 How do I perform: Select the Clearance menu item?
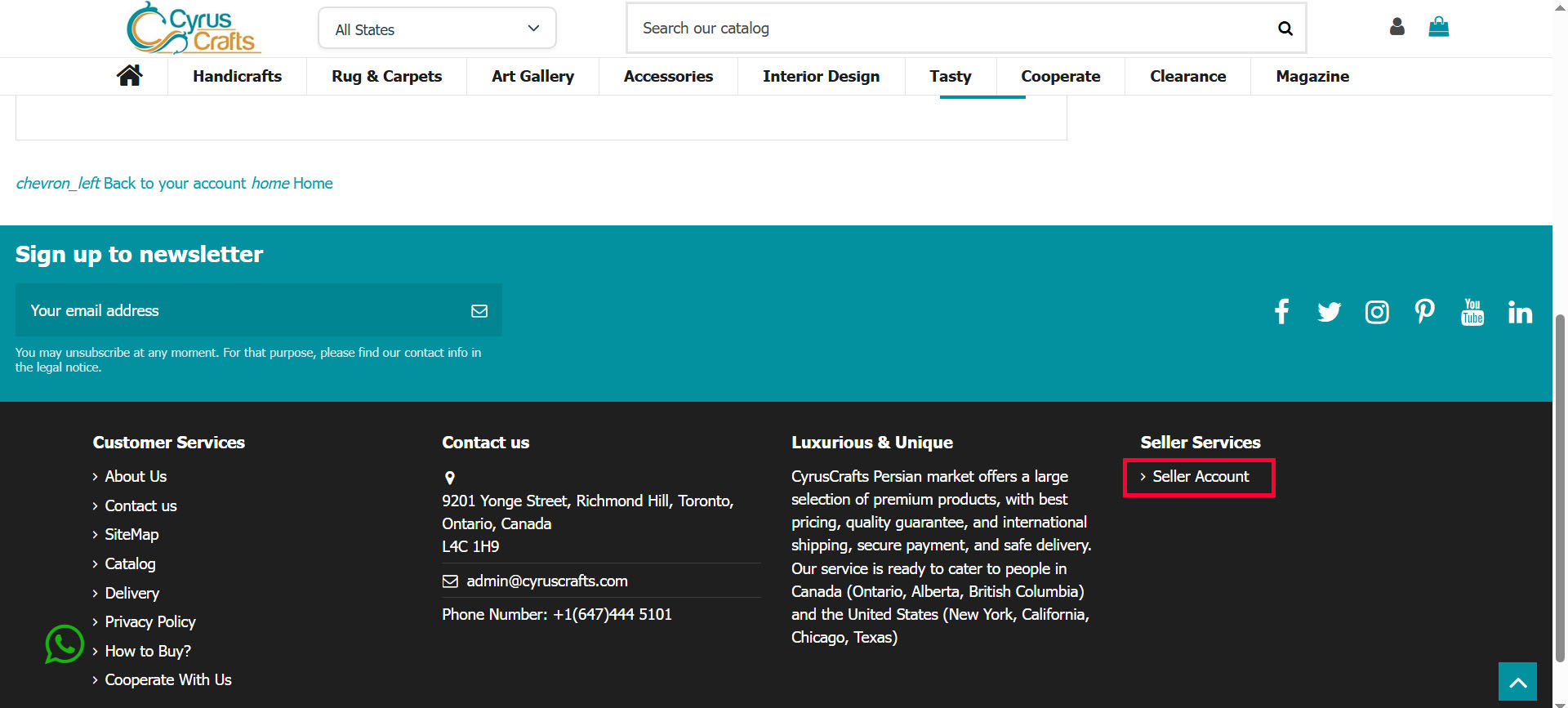click(x=1187, y=76)
